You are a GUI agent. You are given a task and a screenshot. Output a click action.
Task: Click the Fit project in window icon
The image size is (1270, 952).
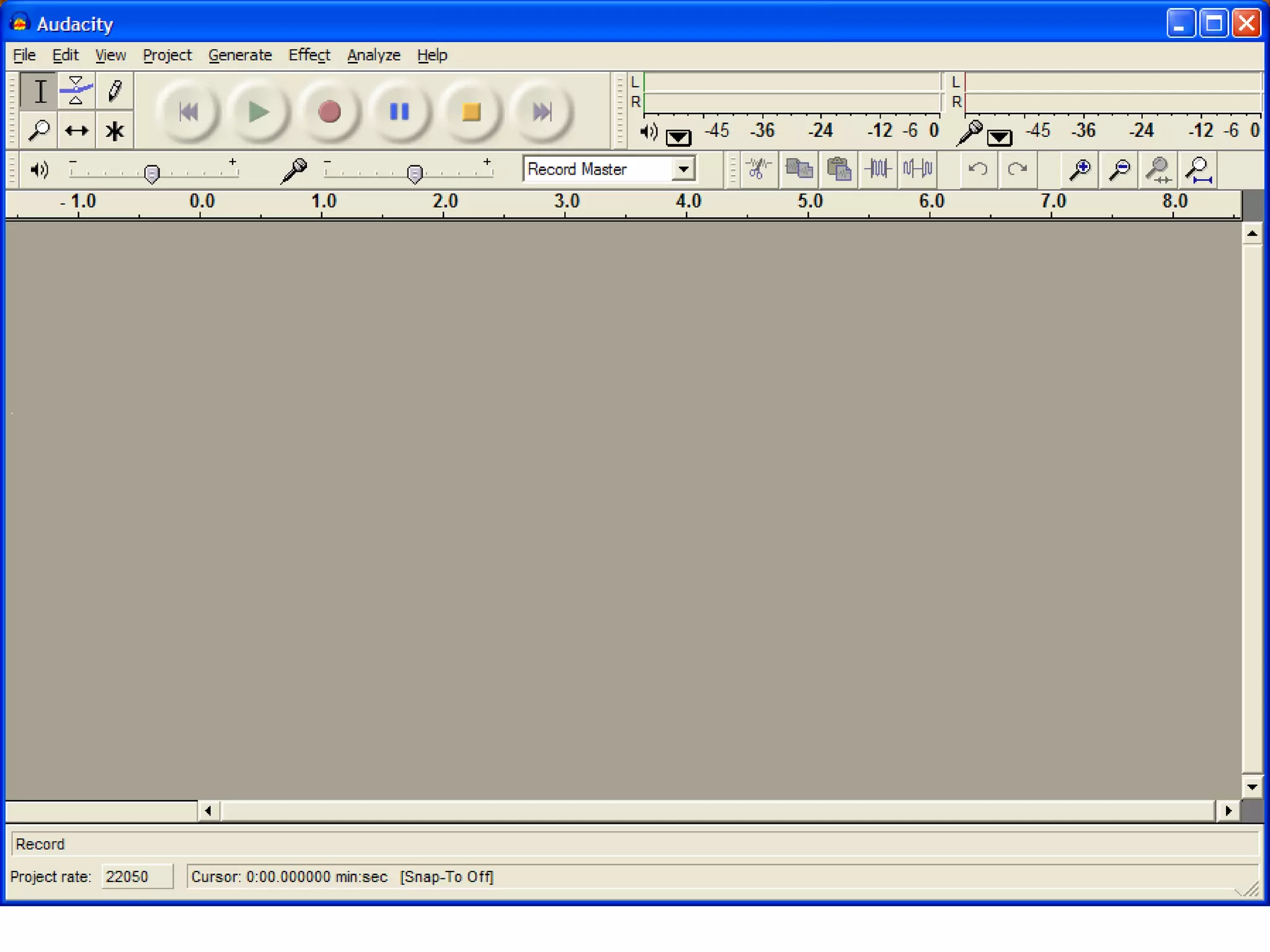pyautogui.click(x=1199, y=169)
